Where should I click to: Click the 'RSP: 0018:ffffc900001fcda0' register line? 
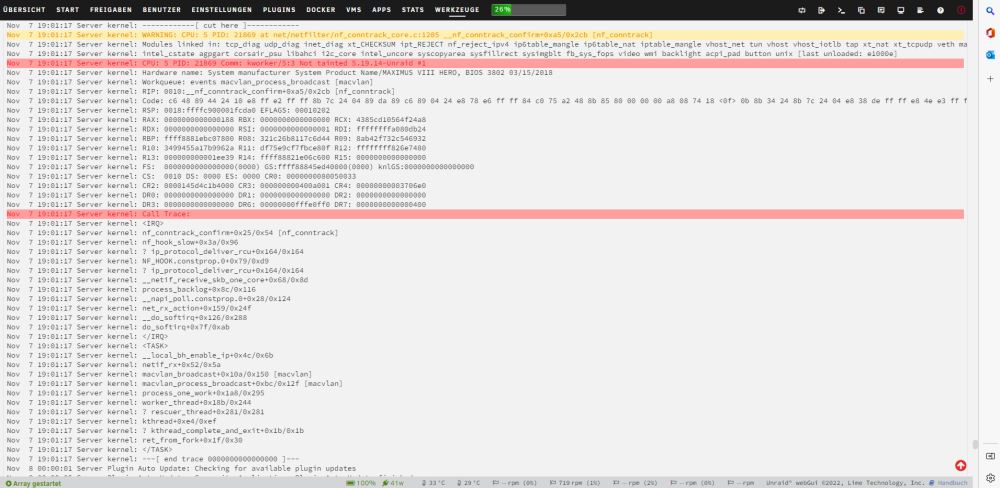(170, 110)
